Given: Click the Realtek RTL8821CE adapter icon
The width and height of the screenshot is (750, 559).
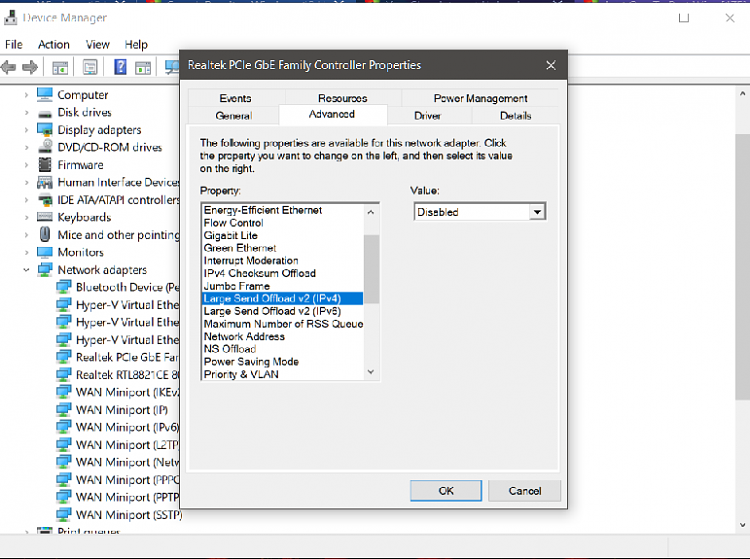Looking at the screenshot, I should point(63,374).
